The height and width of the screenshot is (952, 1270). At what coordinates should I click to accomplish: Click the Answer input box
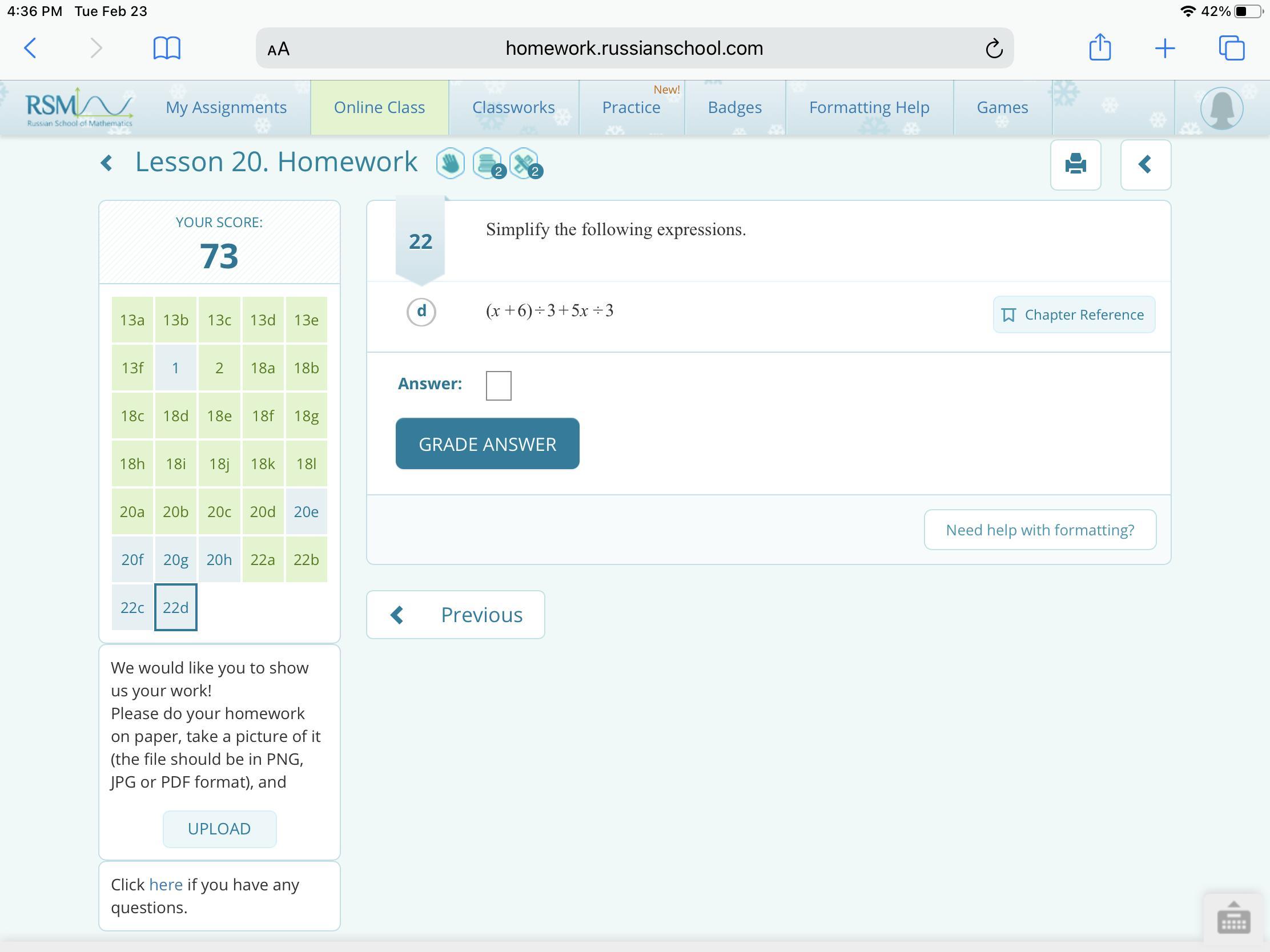tap(498, 385)
